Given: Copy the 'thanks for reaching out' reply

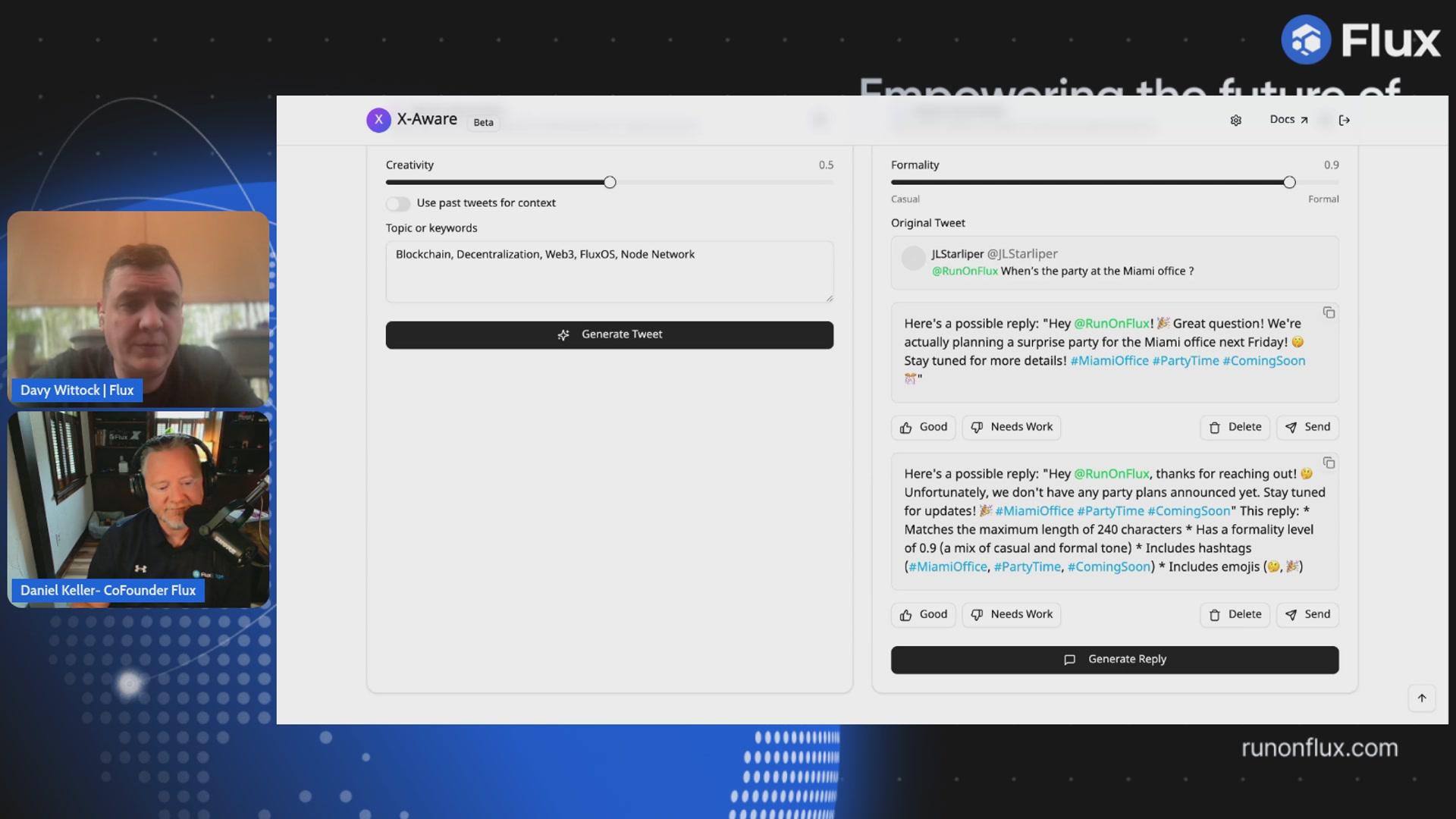Looking at the screenshot, I should [1329, 463].
